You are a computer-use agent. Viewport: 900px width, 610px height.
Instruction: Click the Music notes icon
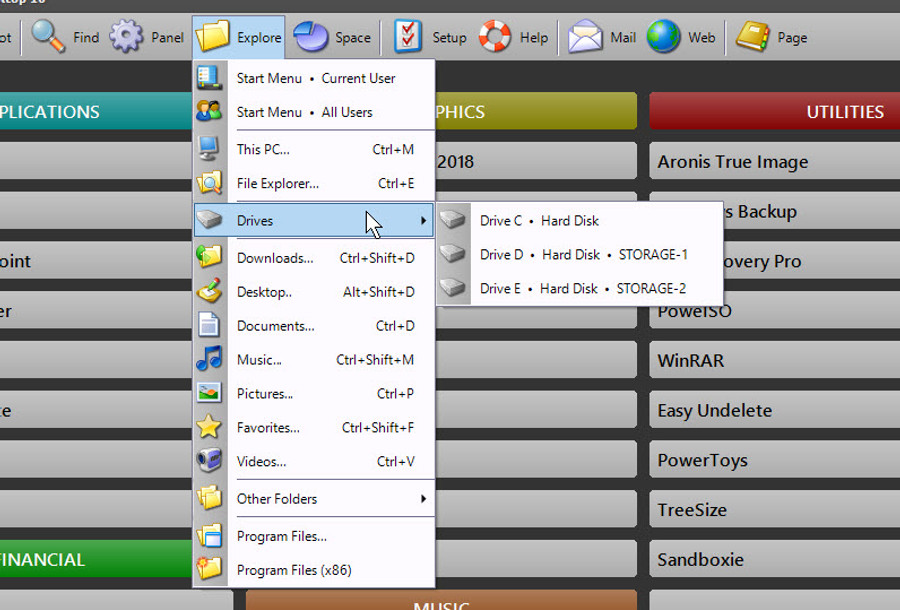click(x=209, y=359)
